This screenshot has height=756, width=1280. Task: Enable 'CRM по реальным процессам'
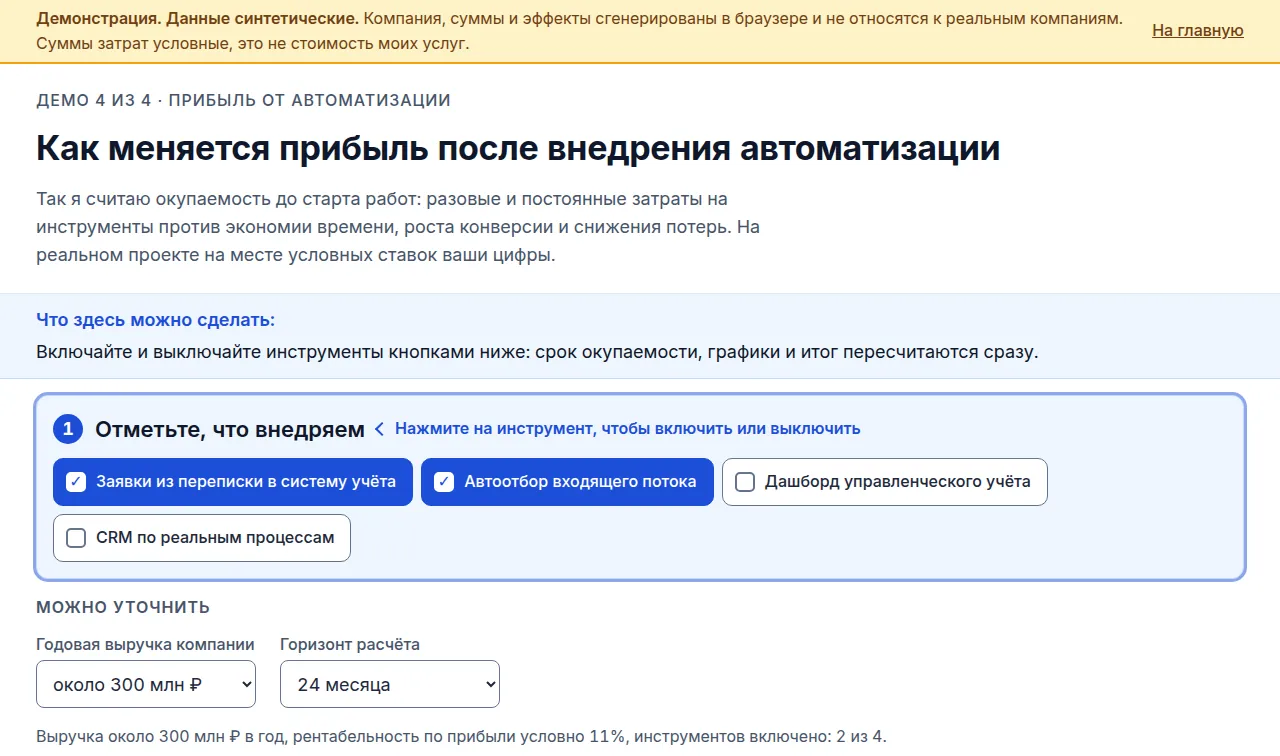[202, 538]
